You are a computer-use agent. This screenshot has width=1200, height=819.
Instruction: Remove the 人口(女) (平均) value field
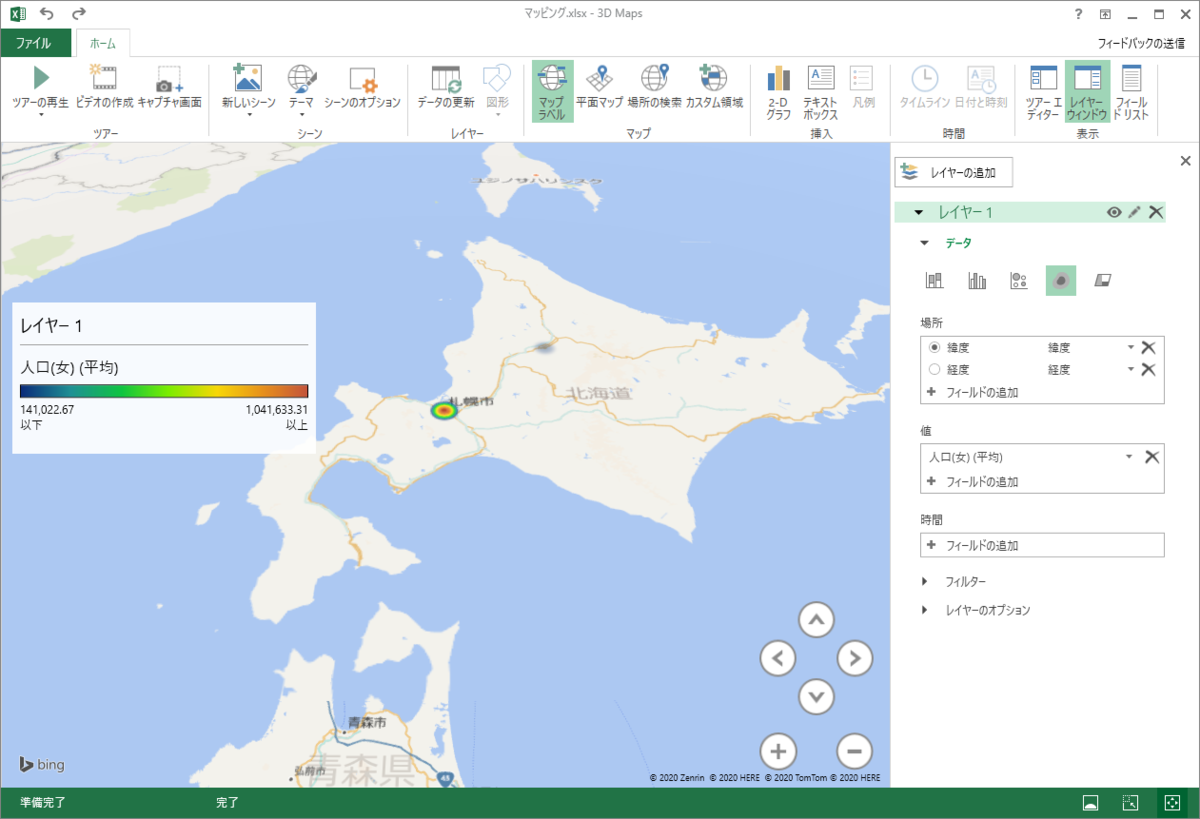1152,456
